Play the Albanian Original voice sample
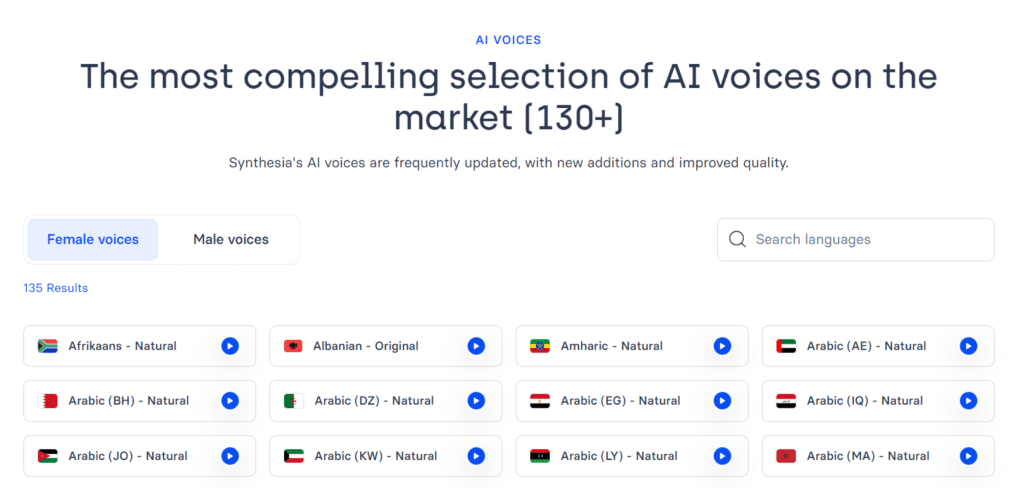This screenshot has height=488, width=1024. 476,346
